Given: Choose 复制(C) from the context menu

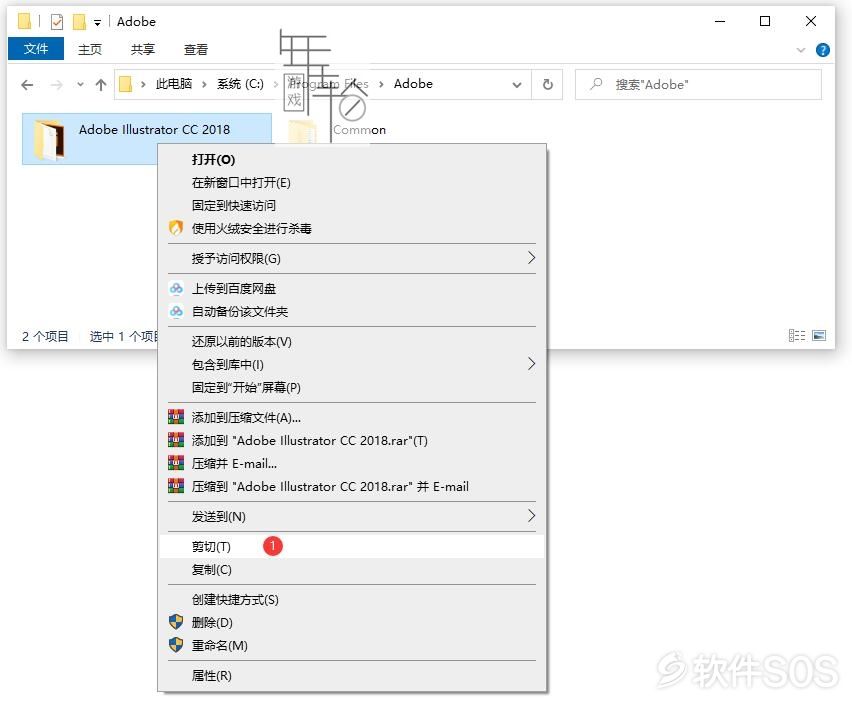Looking at the screenshot, I should 352,569.
